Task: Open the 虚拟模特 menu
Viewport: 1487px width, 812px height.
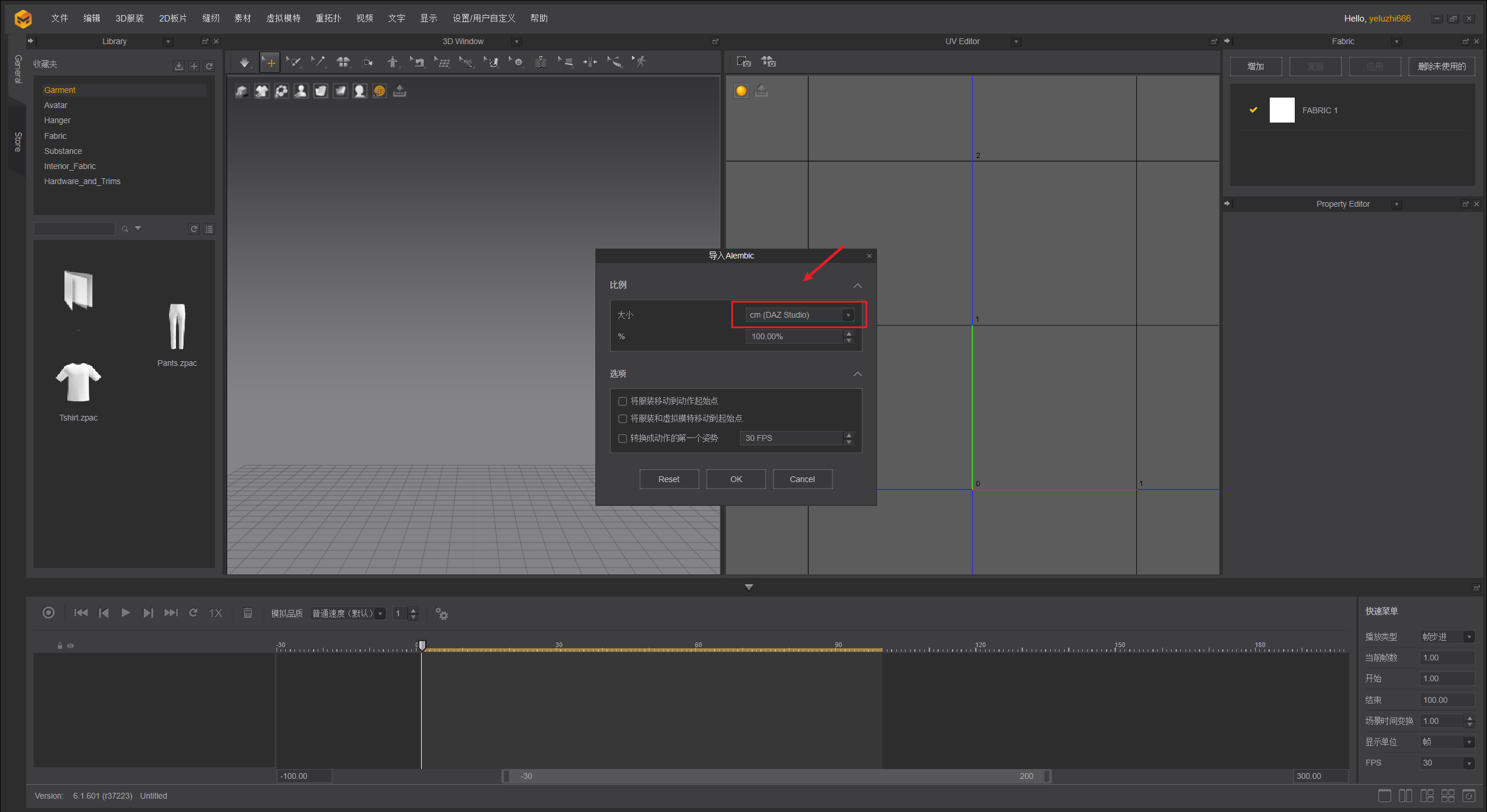Action: 283,18
